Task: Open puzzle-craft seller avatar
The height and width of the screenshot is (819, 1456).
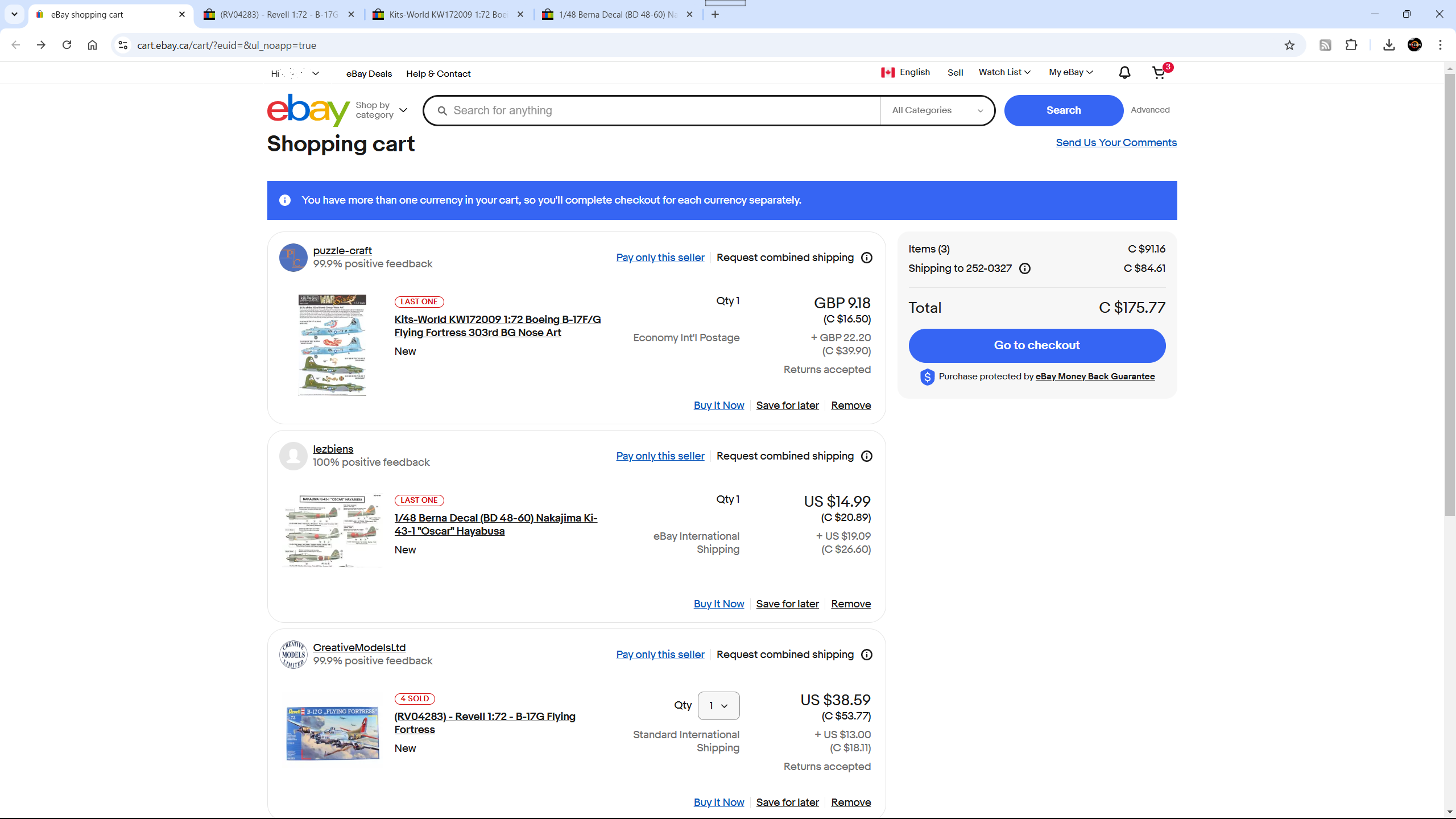Action: [x=293, y=258]
